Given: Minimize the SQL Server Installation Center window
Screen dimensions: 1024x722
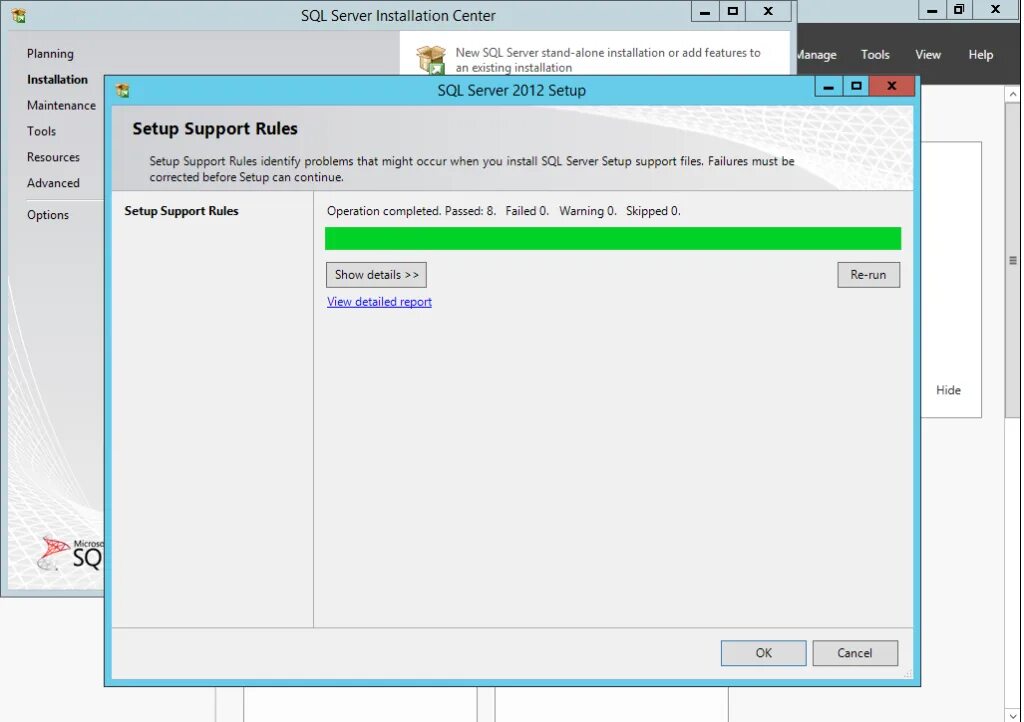Looking at the screenshot, I should click(x=705, y=11).
